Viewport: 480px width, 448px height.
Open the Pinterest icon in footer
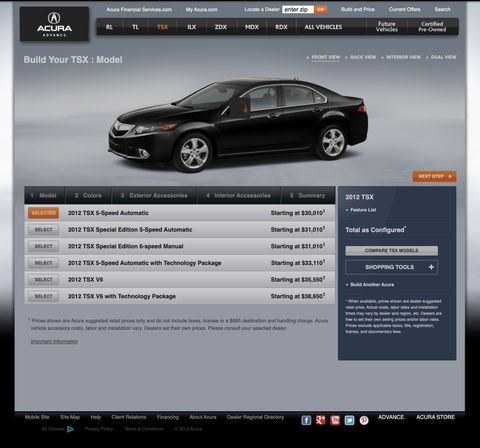[364, 420]
